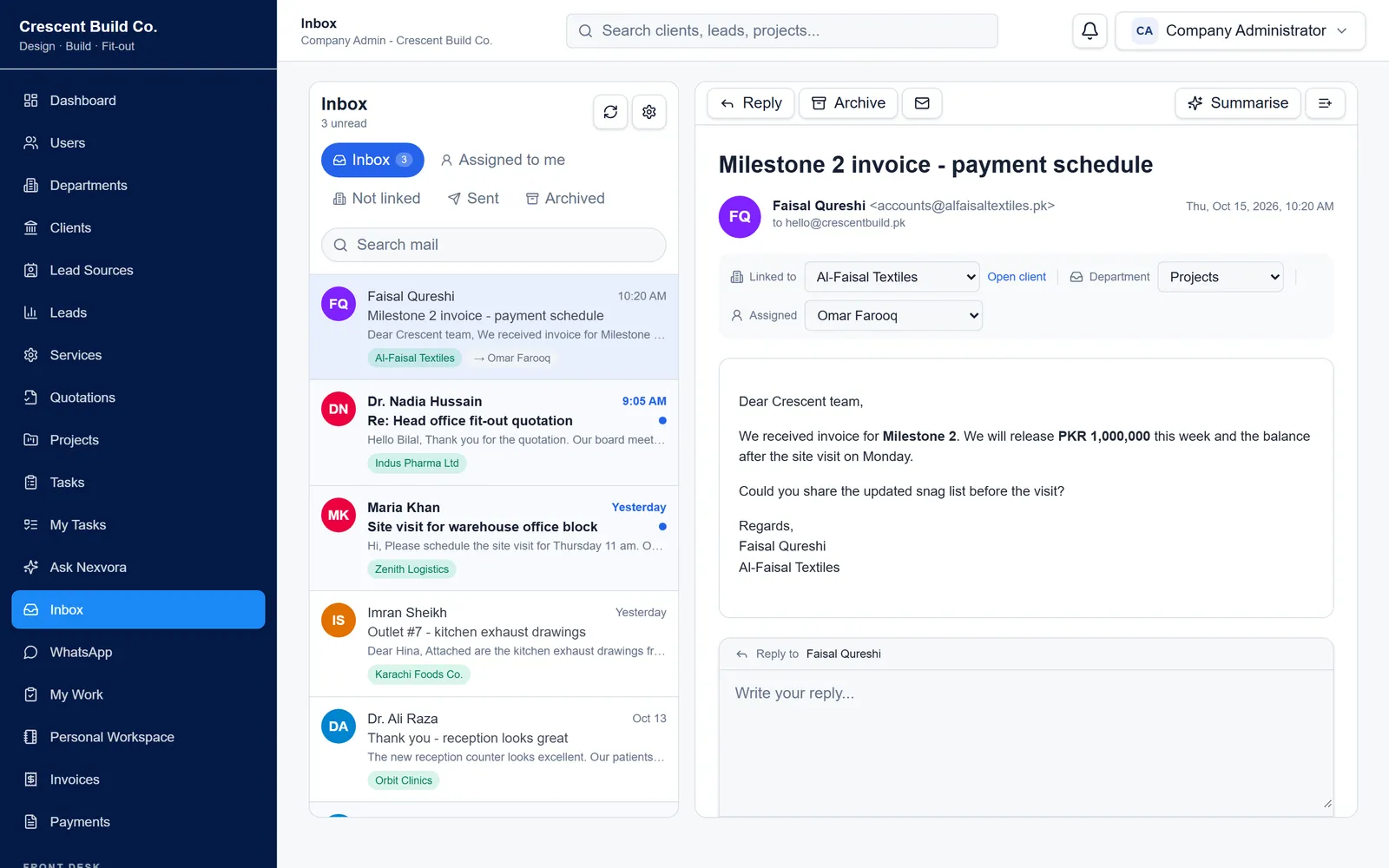Go to Users in sidebar
Image resolution: width=1389 pixels, height=868 pixels.
pyautogui.click(x=139, y=143)
